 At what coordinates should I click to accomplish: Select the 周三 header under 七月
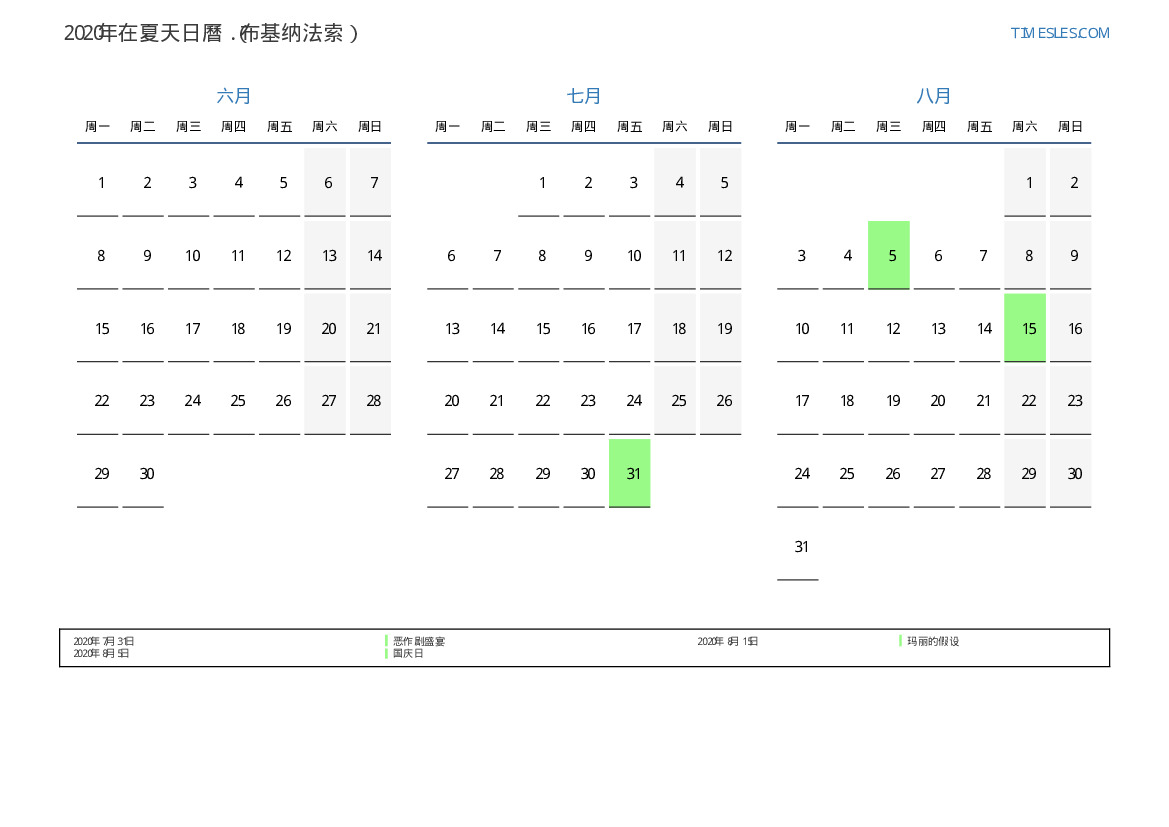click(539, 127)
